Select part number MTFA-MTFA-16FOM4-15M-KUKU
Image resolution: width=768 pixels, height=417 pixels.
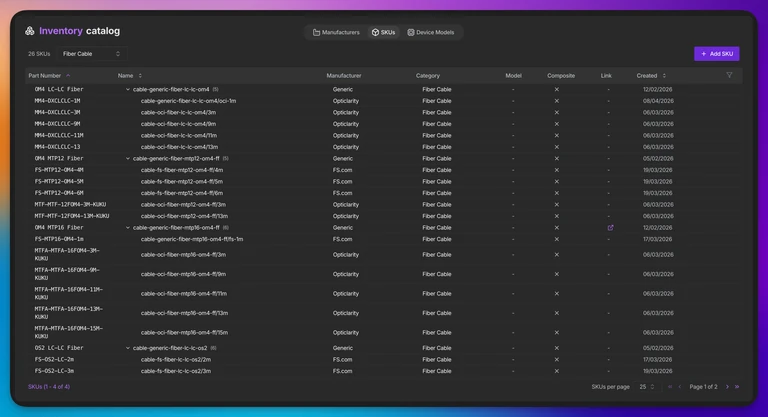coord(69,332)
